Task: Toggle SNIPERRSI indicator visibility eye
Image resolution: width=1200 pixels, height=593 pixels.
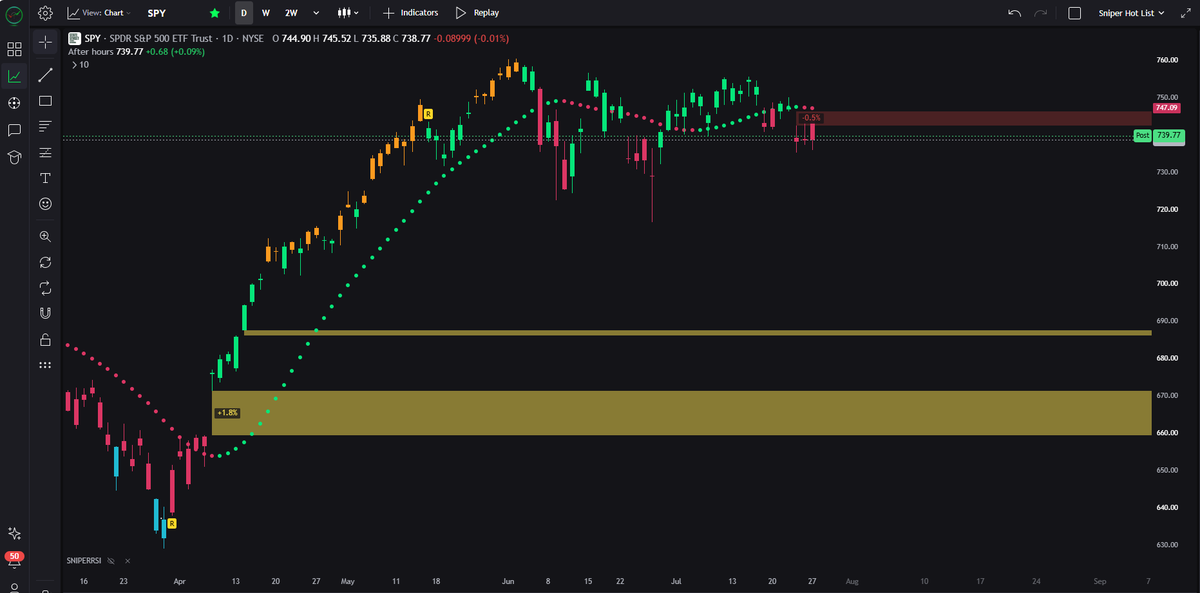Action: tap(111, 561)
